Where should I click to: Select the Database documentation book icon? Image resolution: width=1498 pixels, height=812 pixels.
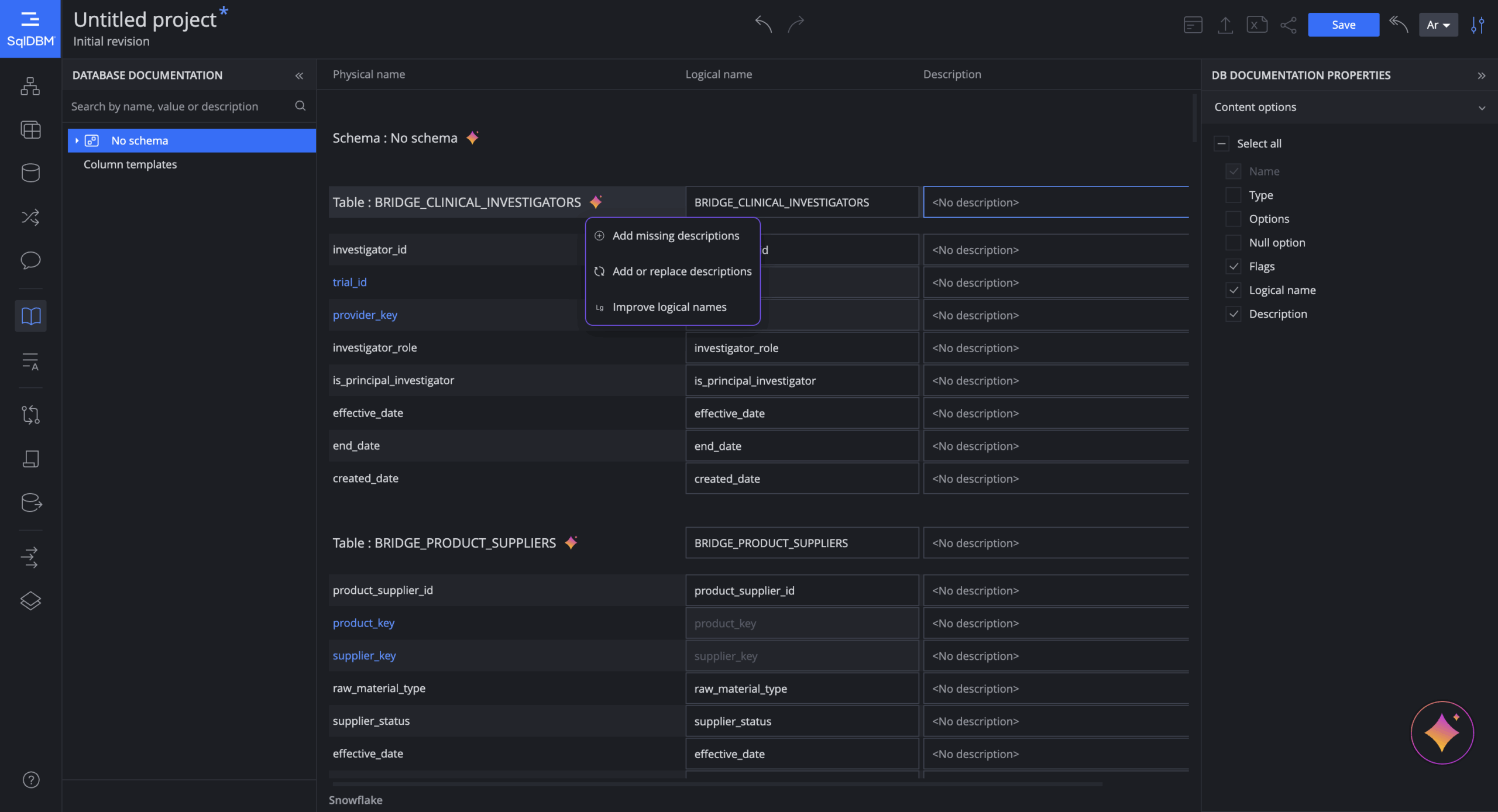coord(30,316)
